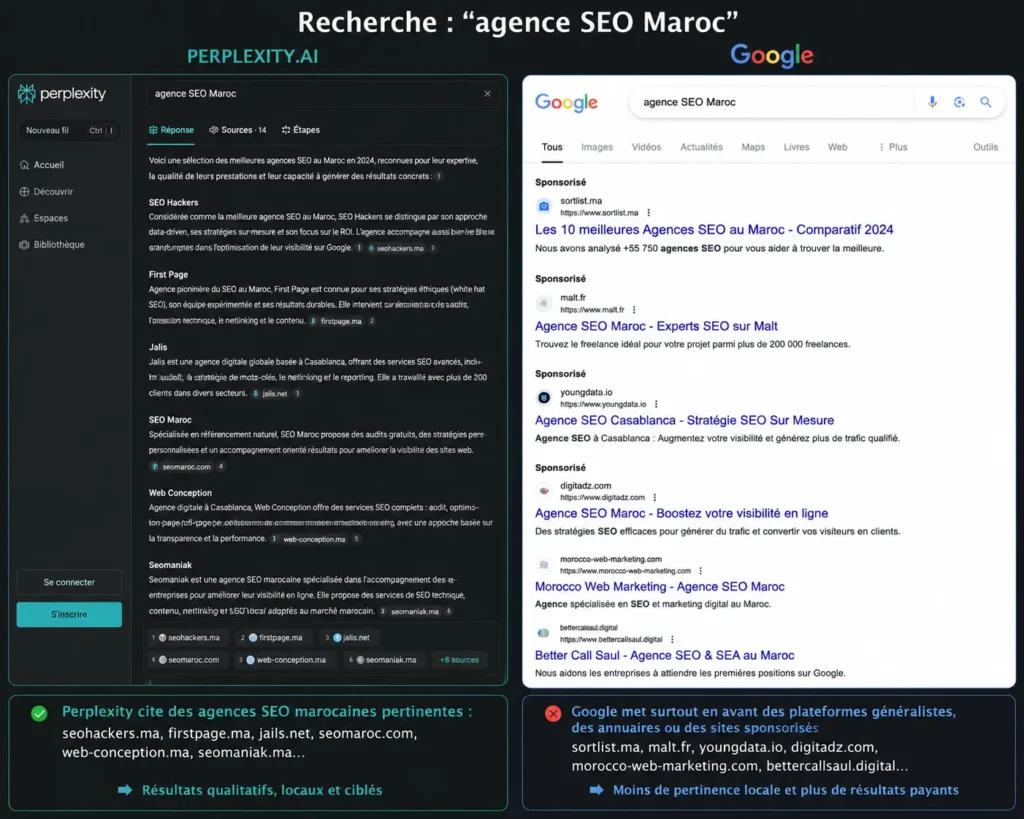
Task: Open Accueil in Perplexity sidebar
Action: tap(42, 165)
